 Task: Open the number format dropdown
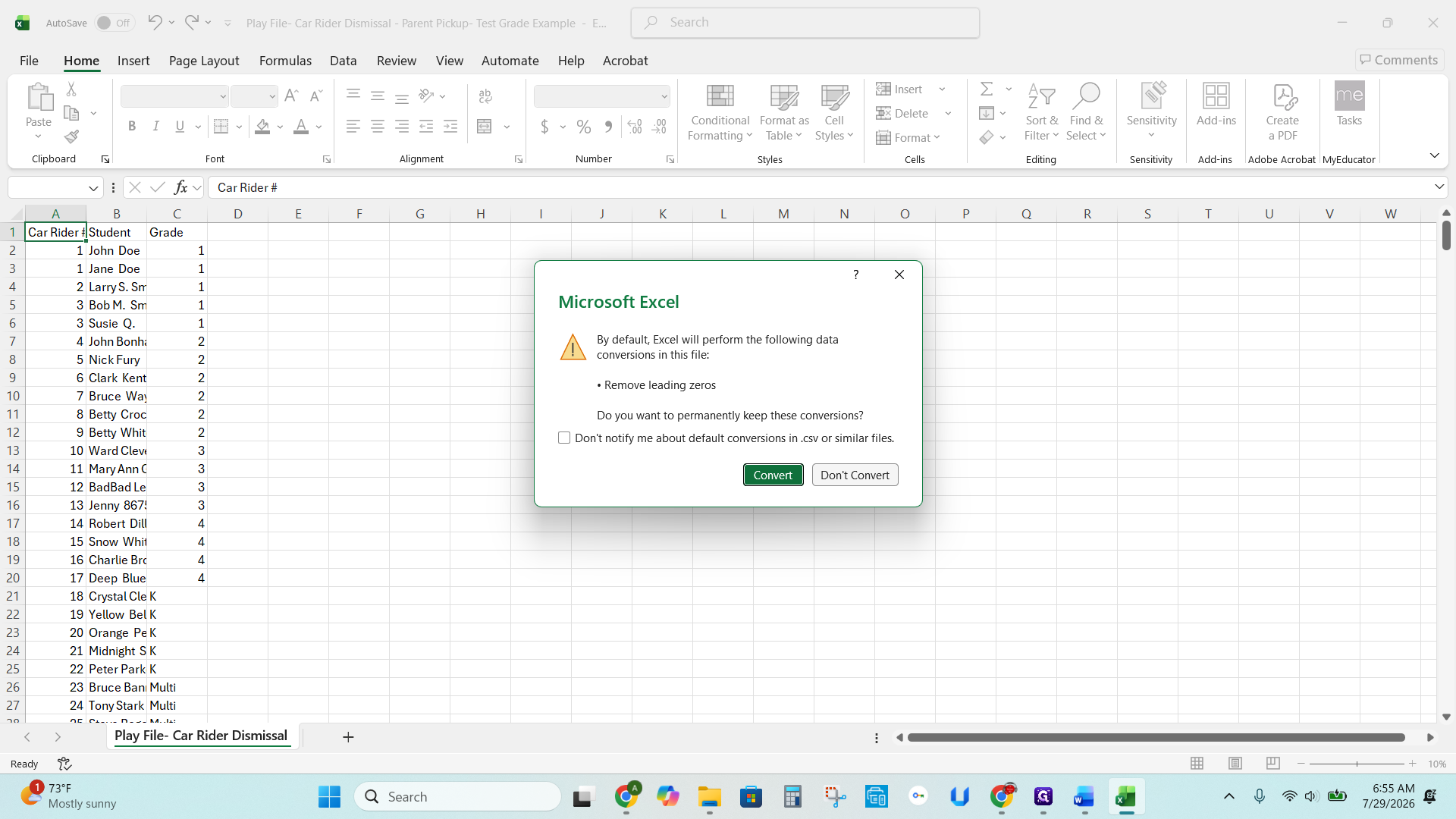[x=664, y=96]
